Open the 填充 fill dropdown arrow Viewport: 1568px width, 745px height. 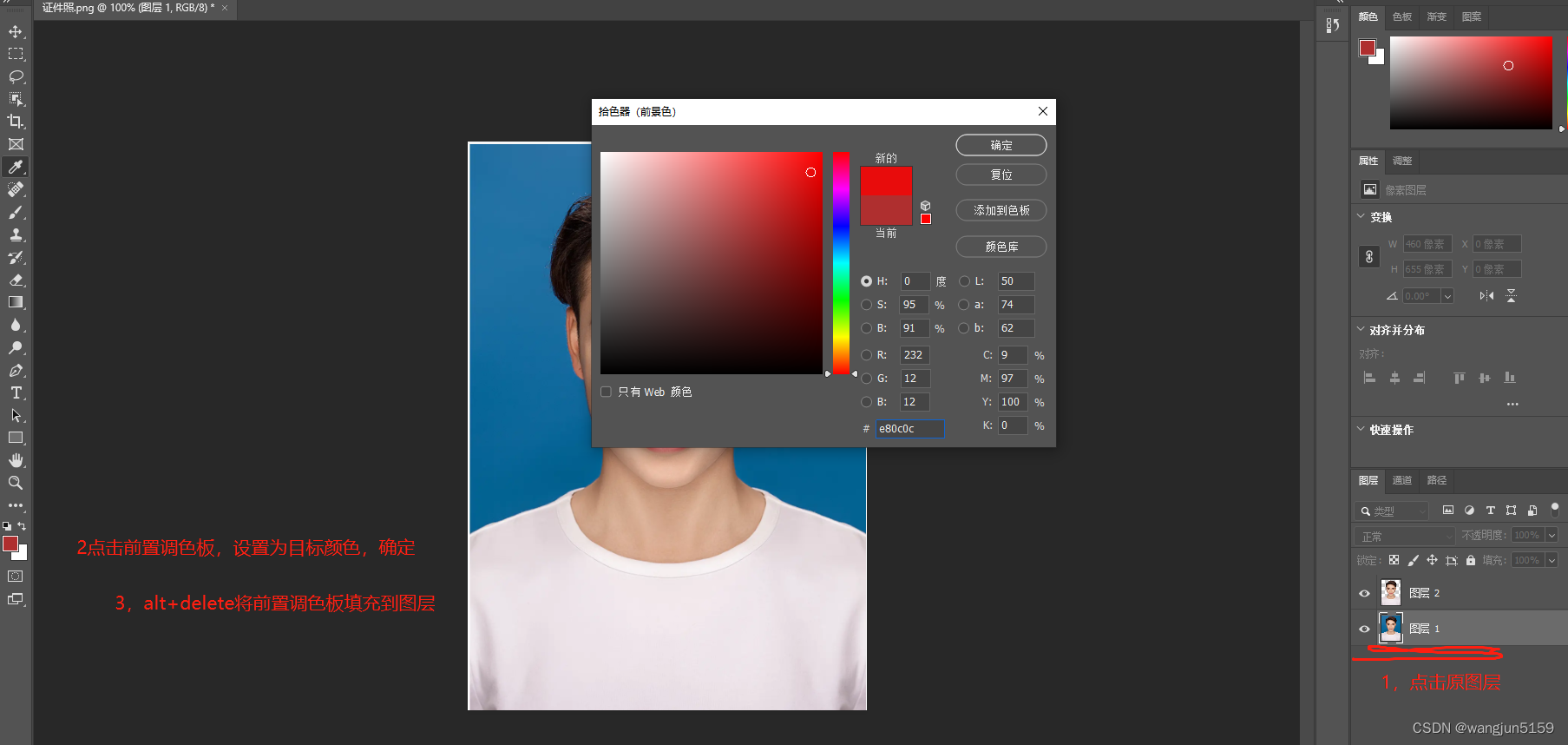[x=1552, y=560]
